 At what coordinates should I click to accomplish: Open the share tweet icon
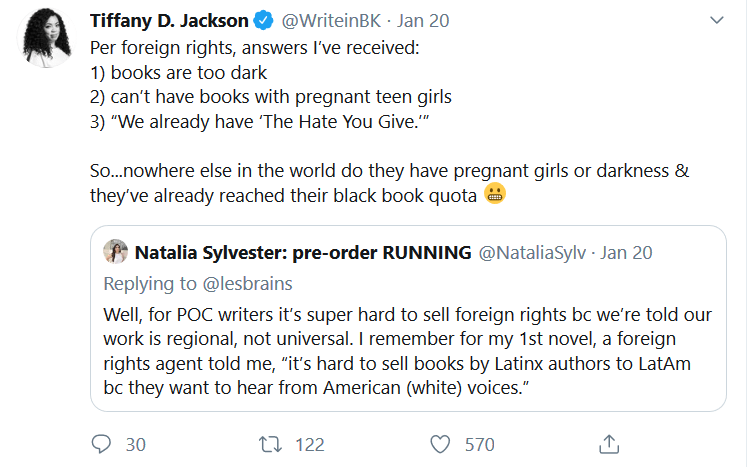[x=608, y=443]
